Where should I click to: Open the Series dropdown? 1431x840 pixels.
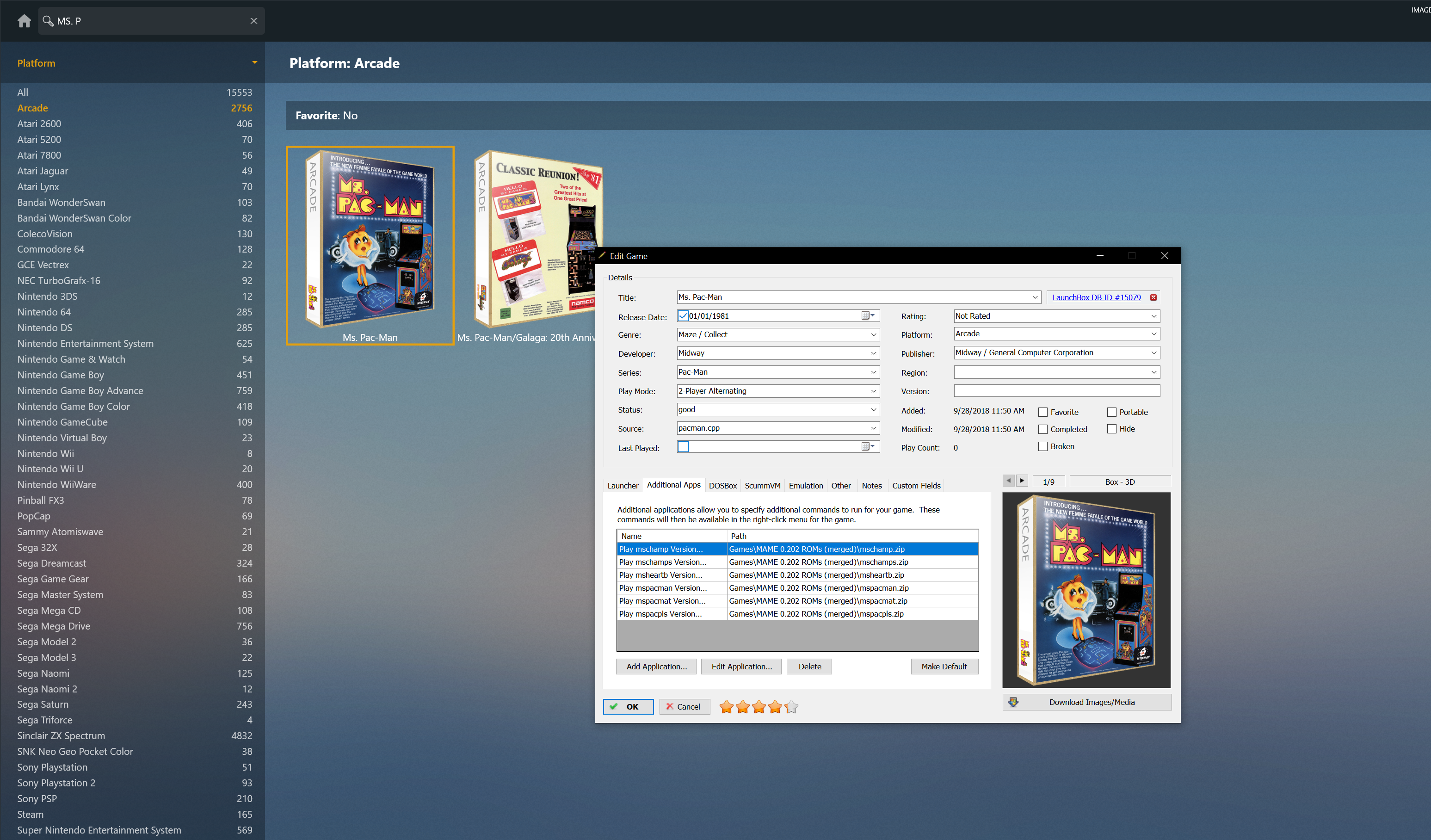873,372
